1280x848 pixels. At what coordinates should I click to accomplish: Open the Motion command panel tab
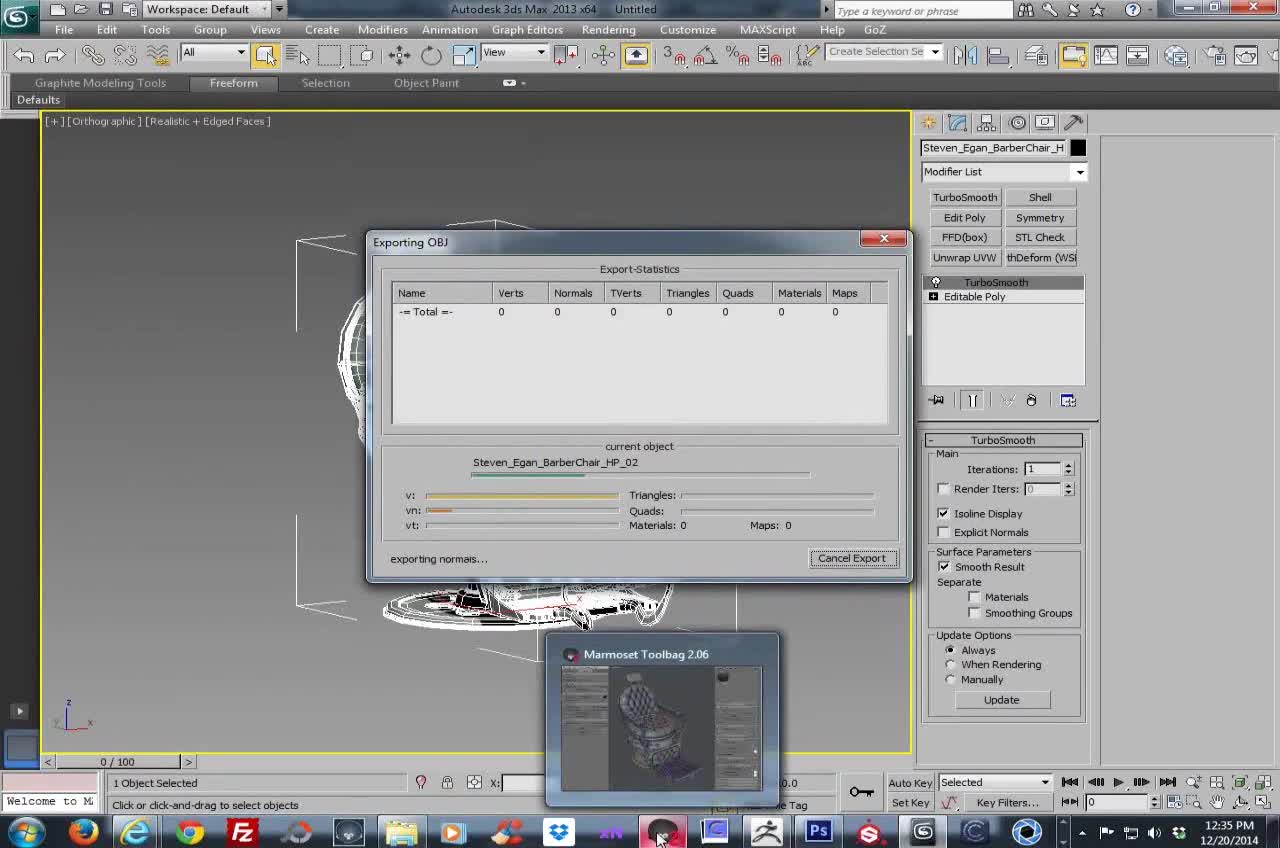1017,122
